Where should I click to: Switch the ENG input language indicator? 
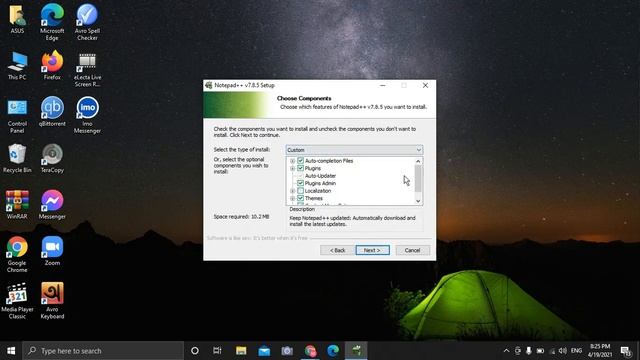(576, 351)
